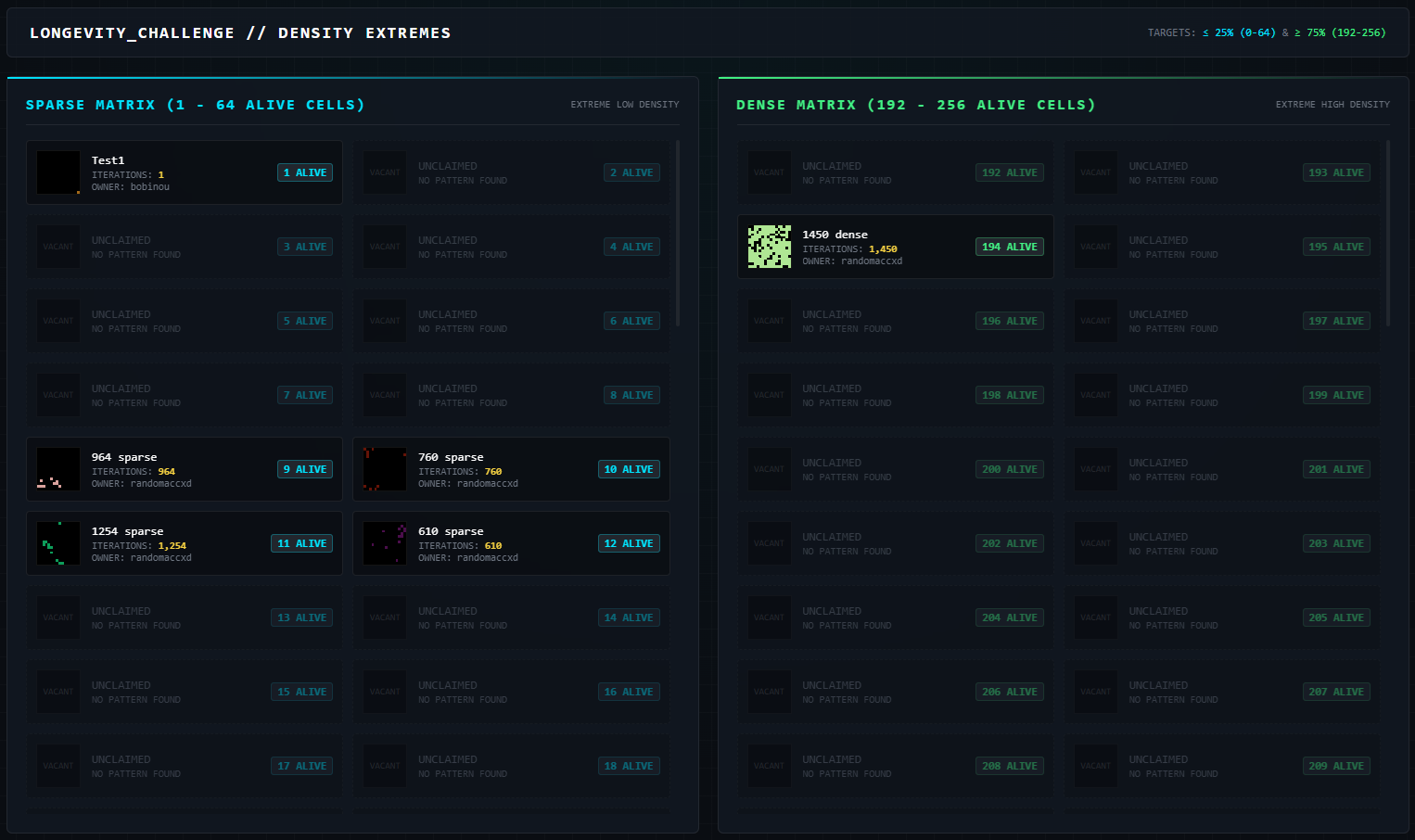View the 760 sparse pattern thumbnail
This screenshot has height=840, width=1415.
point(385,469)
